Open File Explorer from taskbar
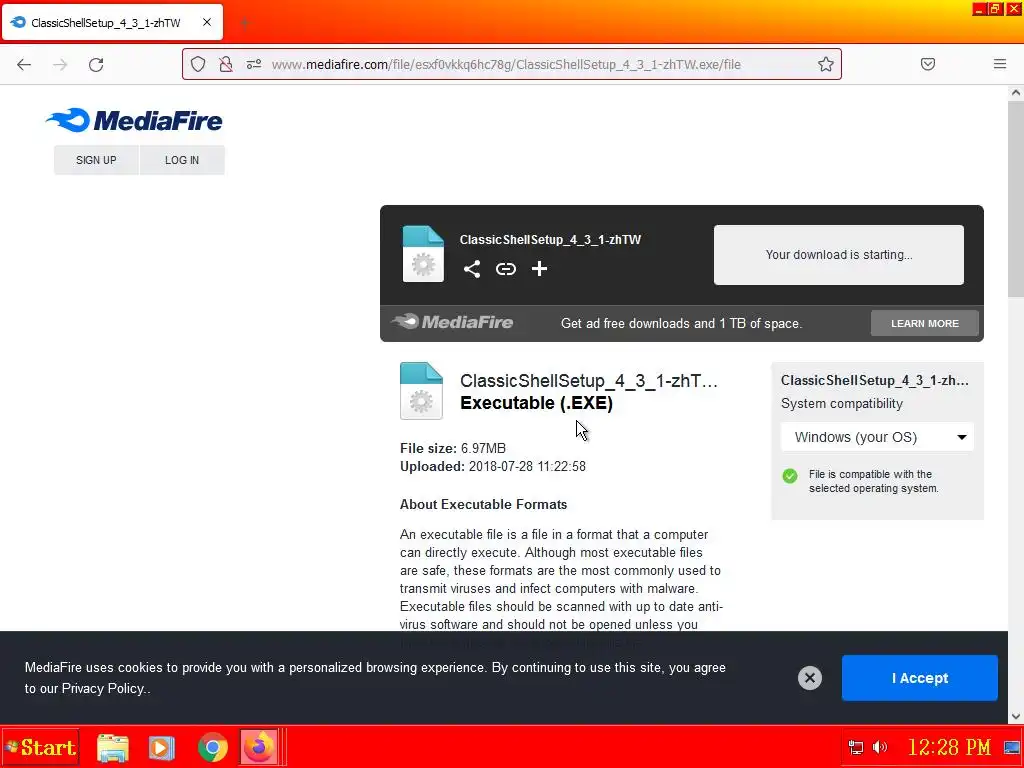The width and height of the screenshot is (1024, 768). click(113, 748)
